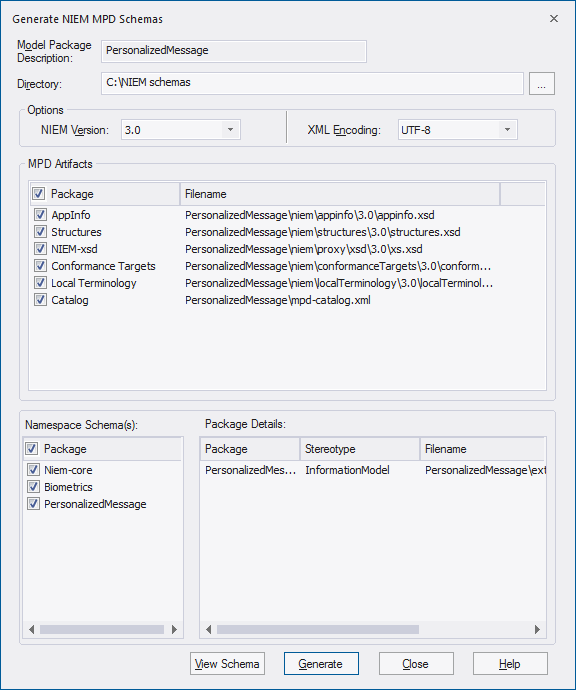Uncheck the AppInfo artifact checkbox

[40, 215]
